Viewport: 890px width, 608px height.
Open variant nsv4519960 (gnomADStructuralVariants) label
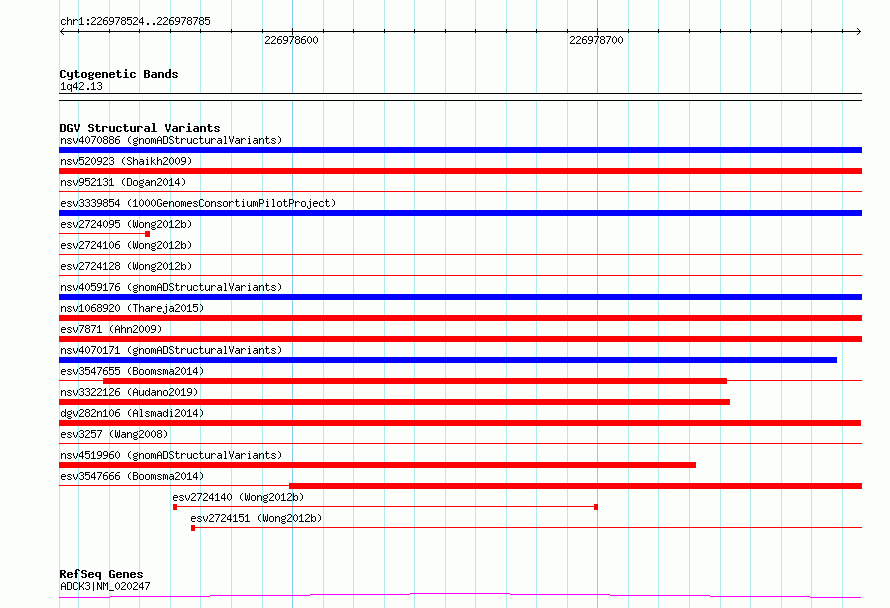click(171, 455)
